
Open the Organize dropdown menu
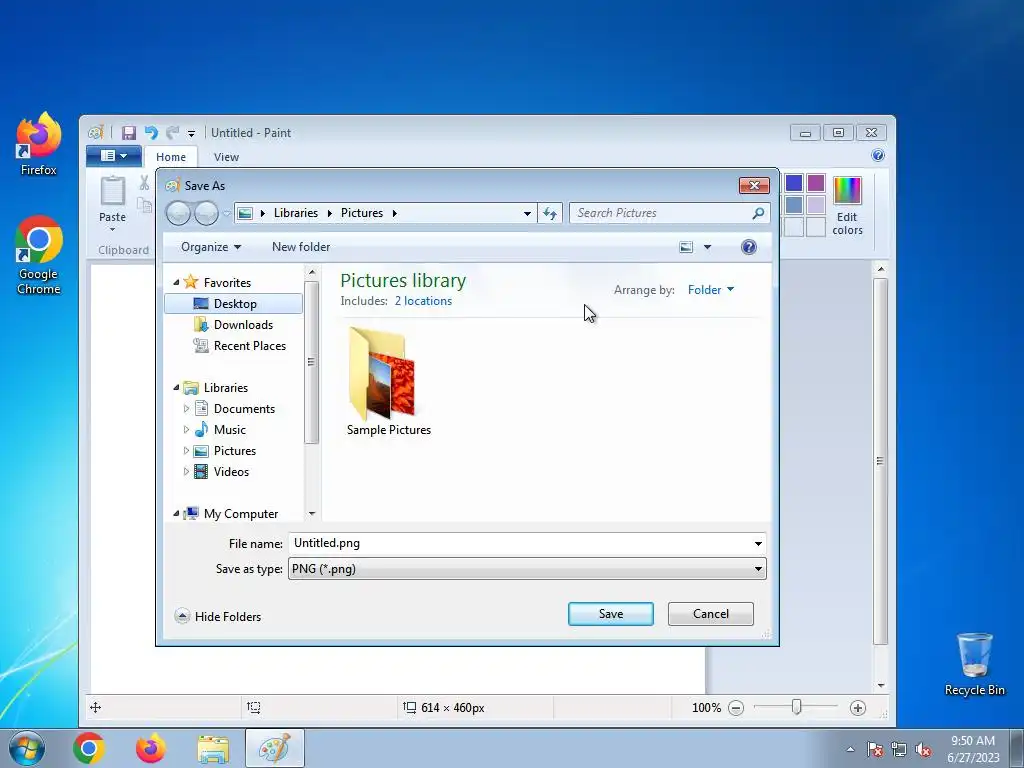click(210, 247)
